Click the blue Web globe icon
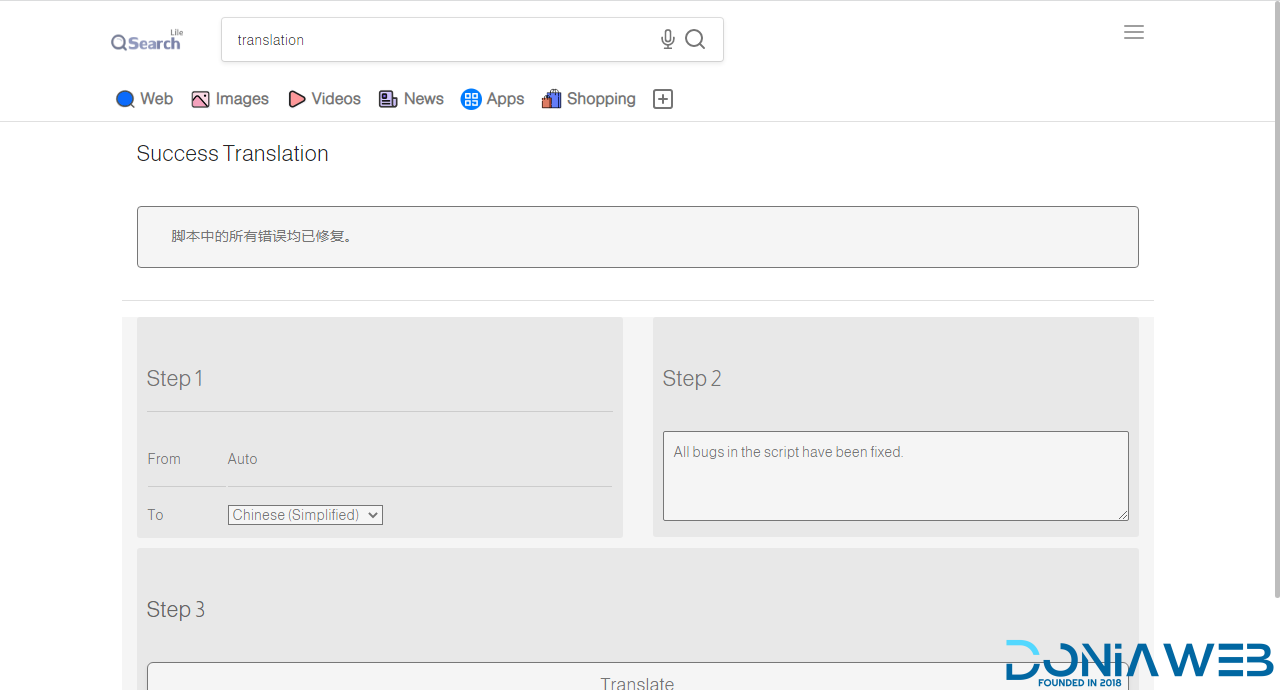This screenshot has height=690, width=1280. click(125, 99)
